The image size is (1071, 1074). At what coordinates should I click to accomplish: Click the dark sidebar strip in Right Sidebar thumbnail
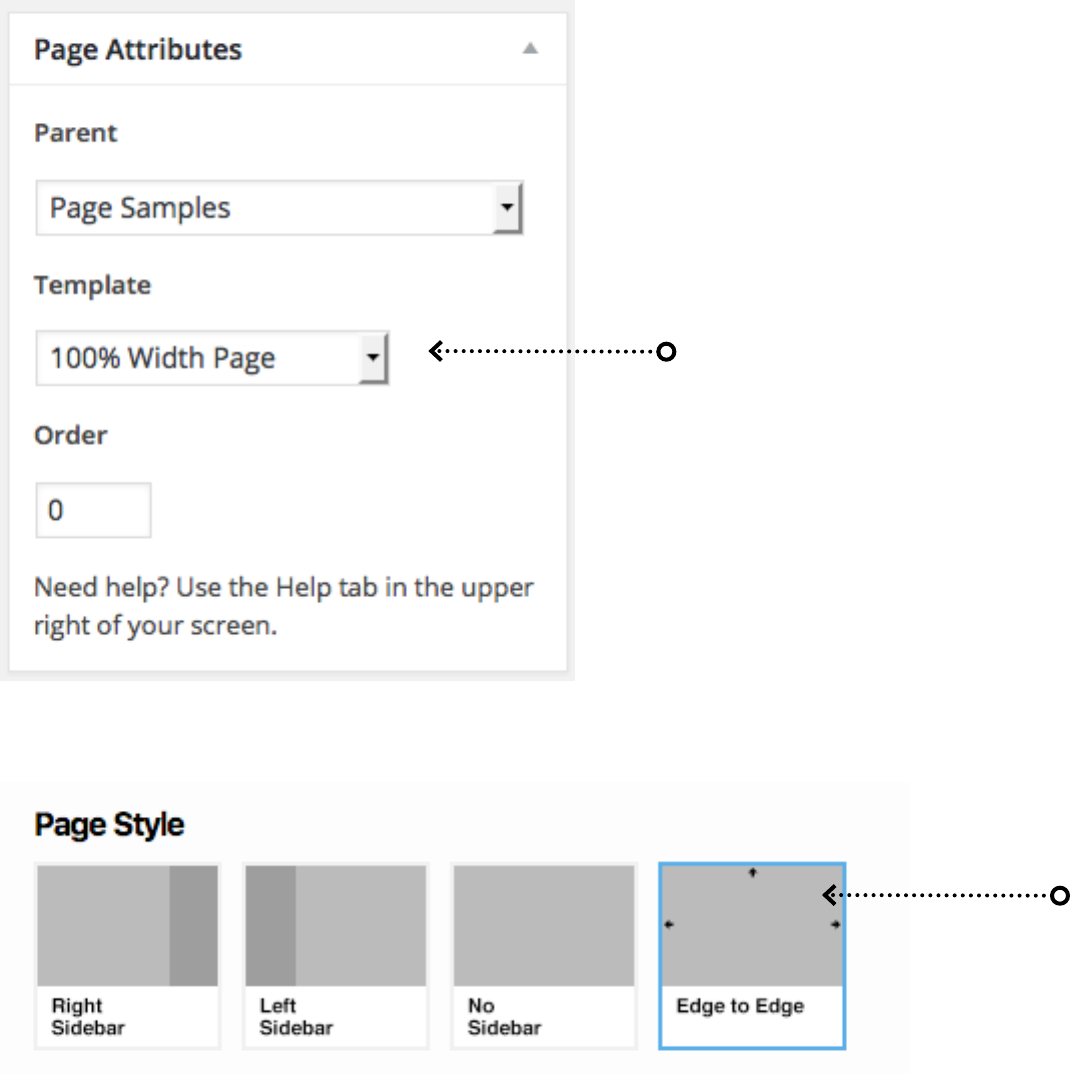click(x=193, y=926)
